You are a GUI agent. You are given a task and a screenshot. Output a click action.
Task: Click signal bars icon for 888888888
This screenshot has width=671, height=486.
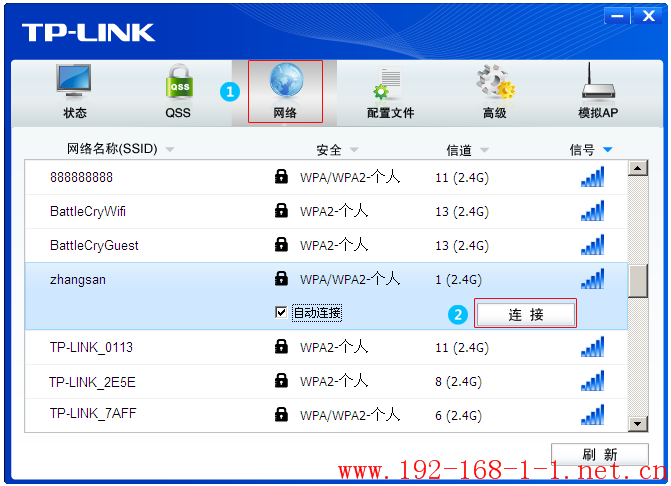pos(593,176)
